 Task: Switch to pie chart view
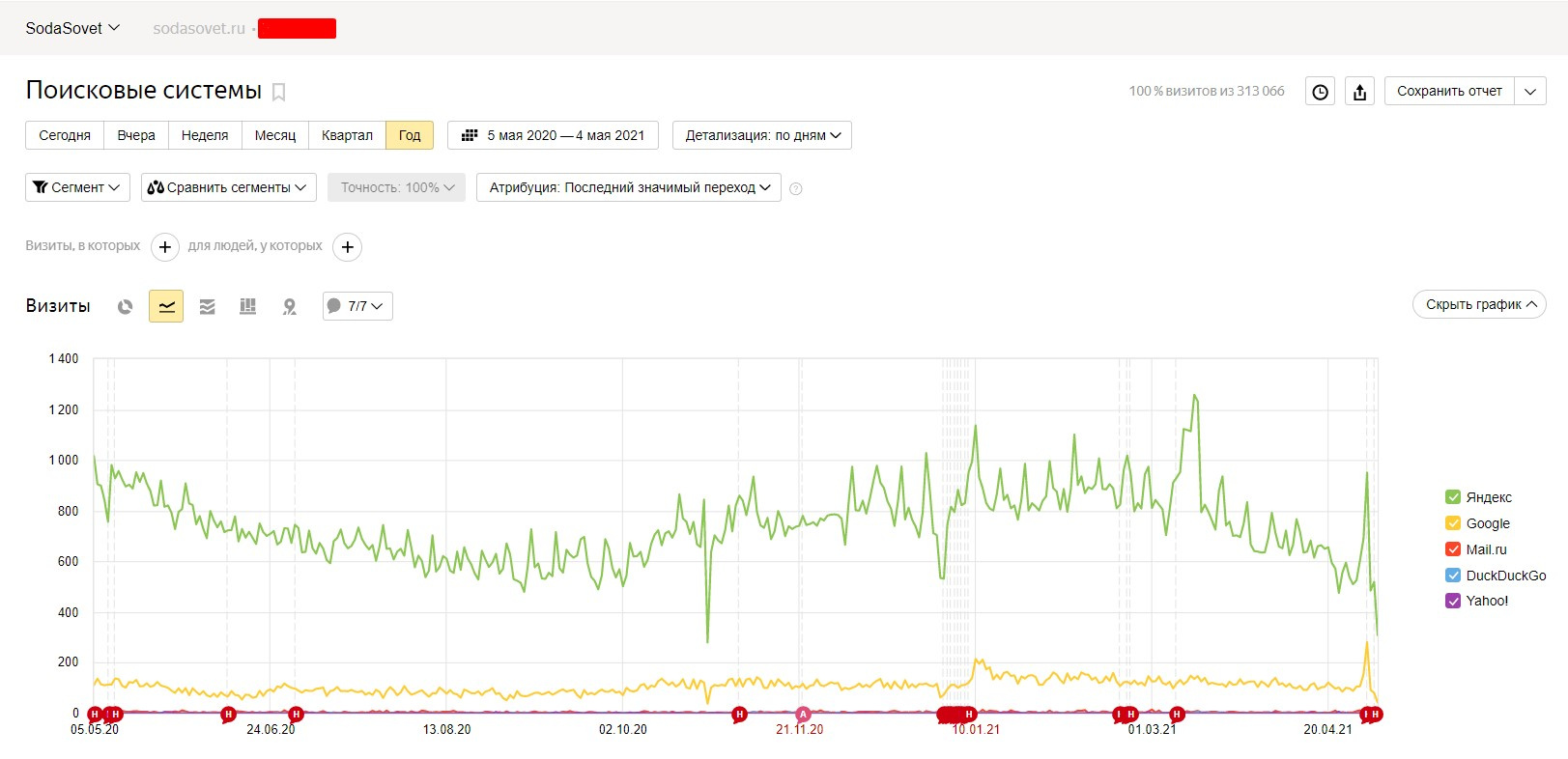[x=125, y=306]
